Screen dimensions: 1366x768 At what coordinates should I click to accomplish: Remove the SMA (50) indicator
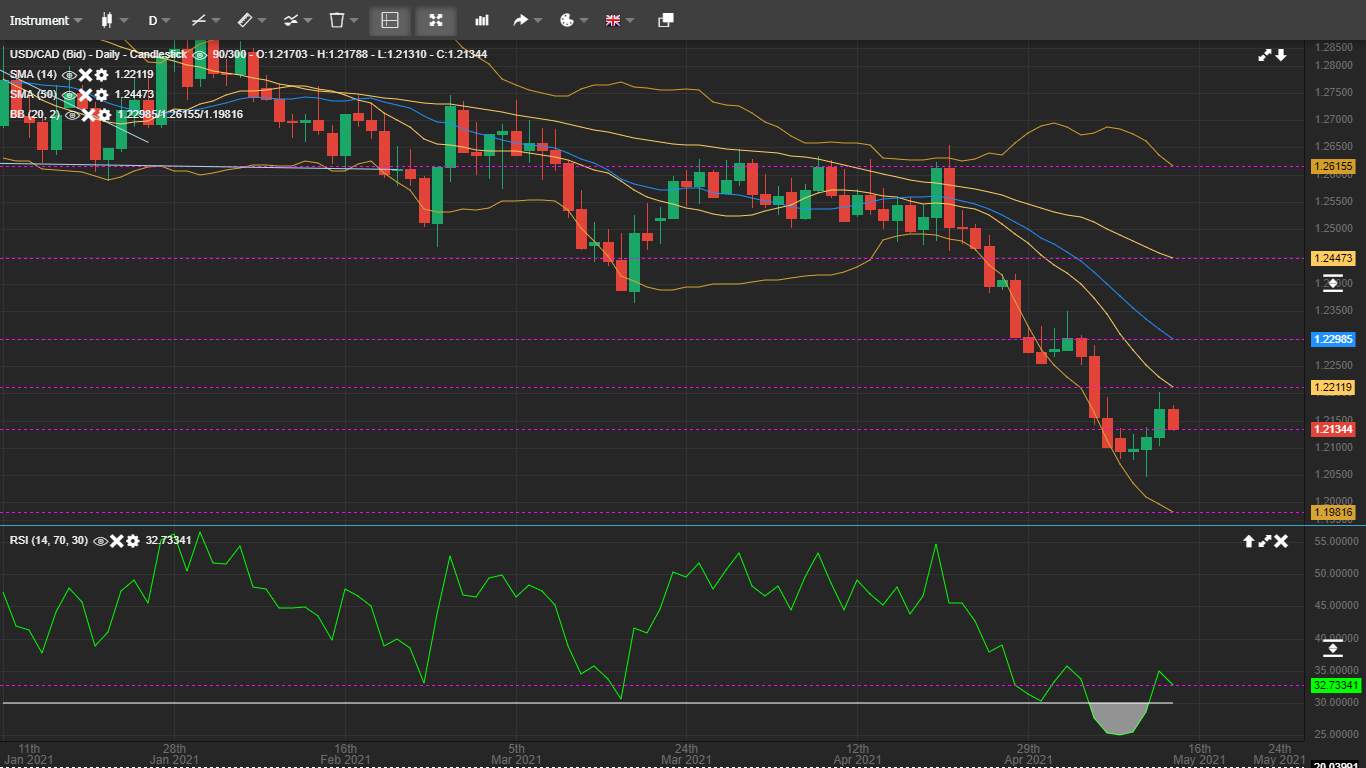tap(86, 95)
